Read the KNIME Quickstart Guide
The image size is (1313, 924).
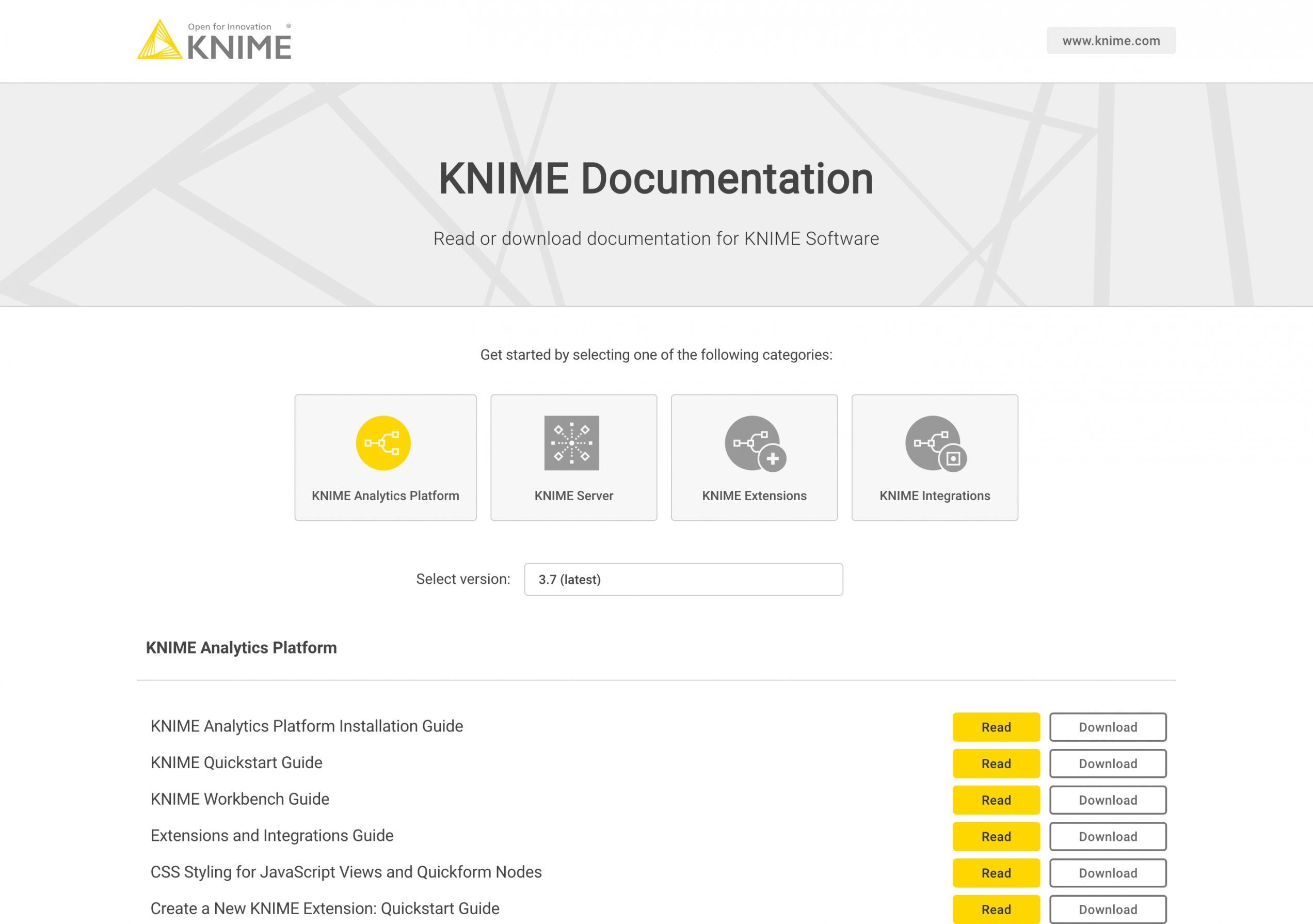click(996, 763)
